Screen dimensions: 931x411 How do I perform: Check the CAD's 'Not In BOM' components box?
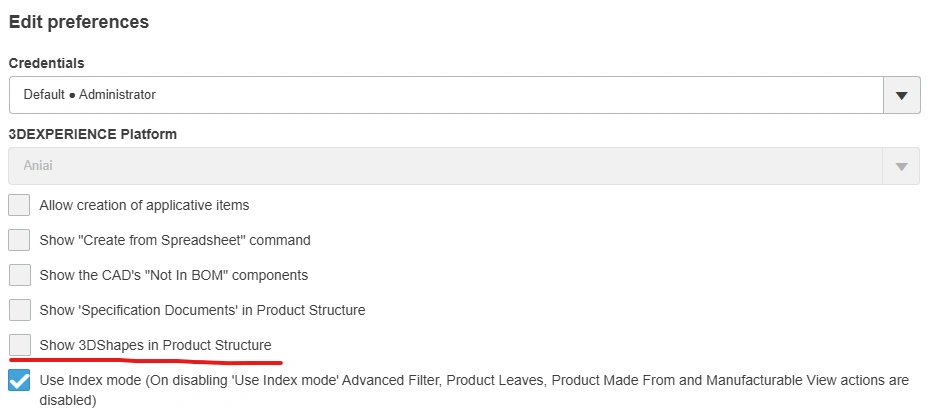coord(19,275)
